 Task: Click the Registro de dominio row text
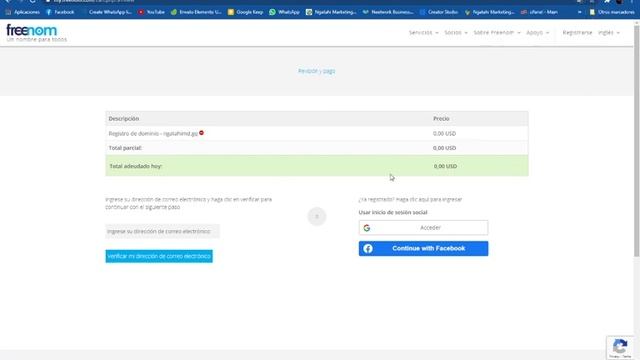[153, 133]
